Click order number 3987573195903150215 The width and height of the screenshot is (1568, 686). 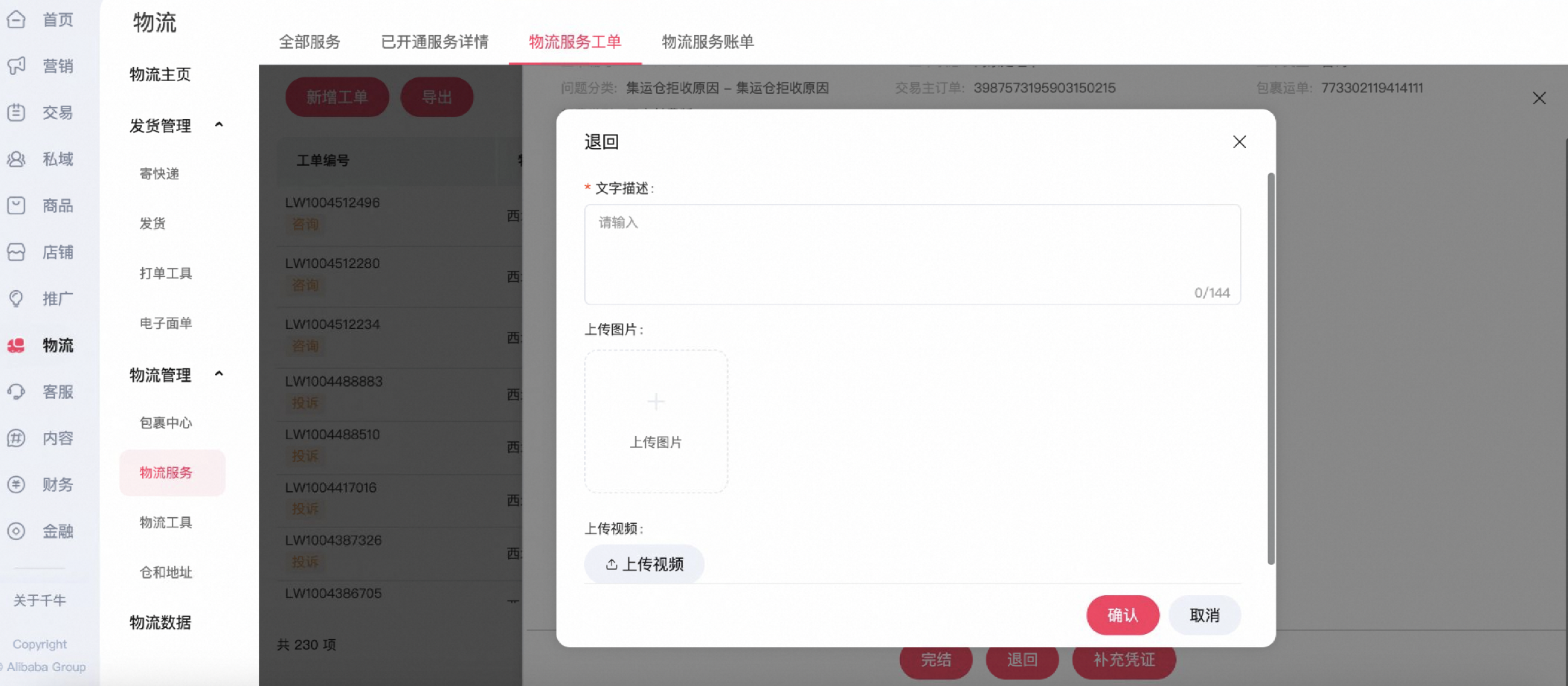click(x=1044, y=89)
